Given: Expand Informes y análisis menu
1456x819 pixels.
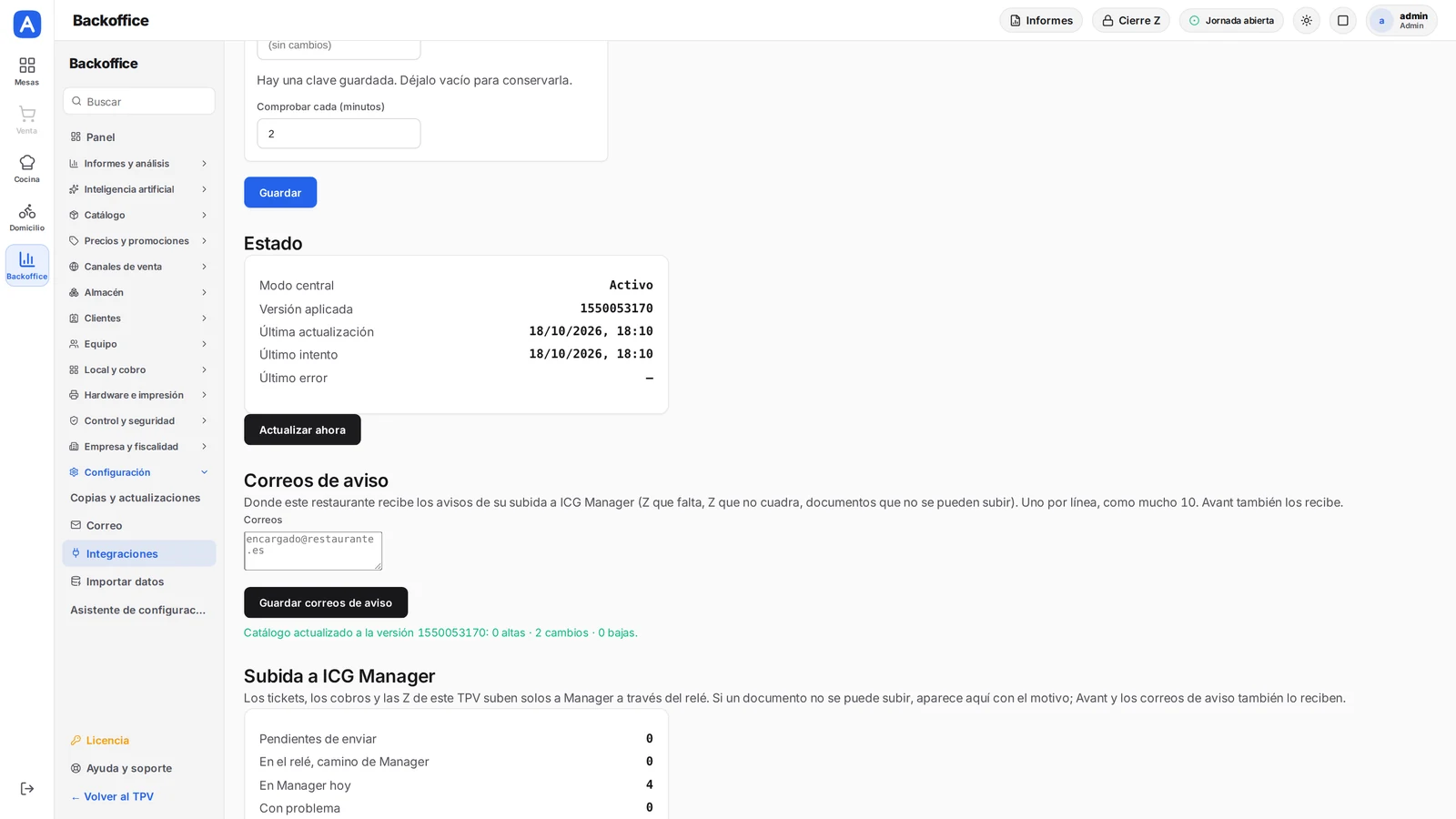Looking at the screenshot, I should pyautogui.click(x=139, y=164).
